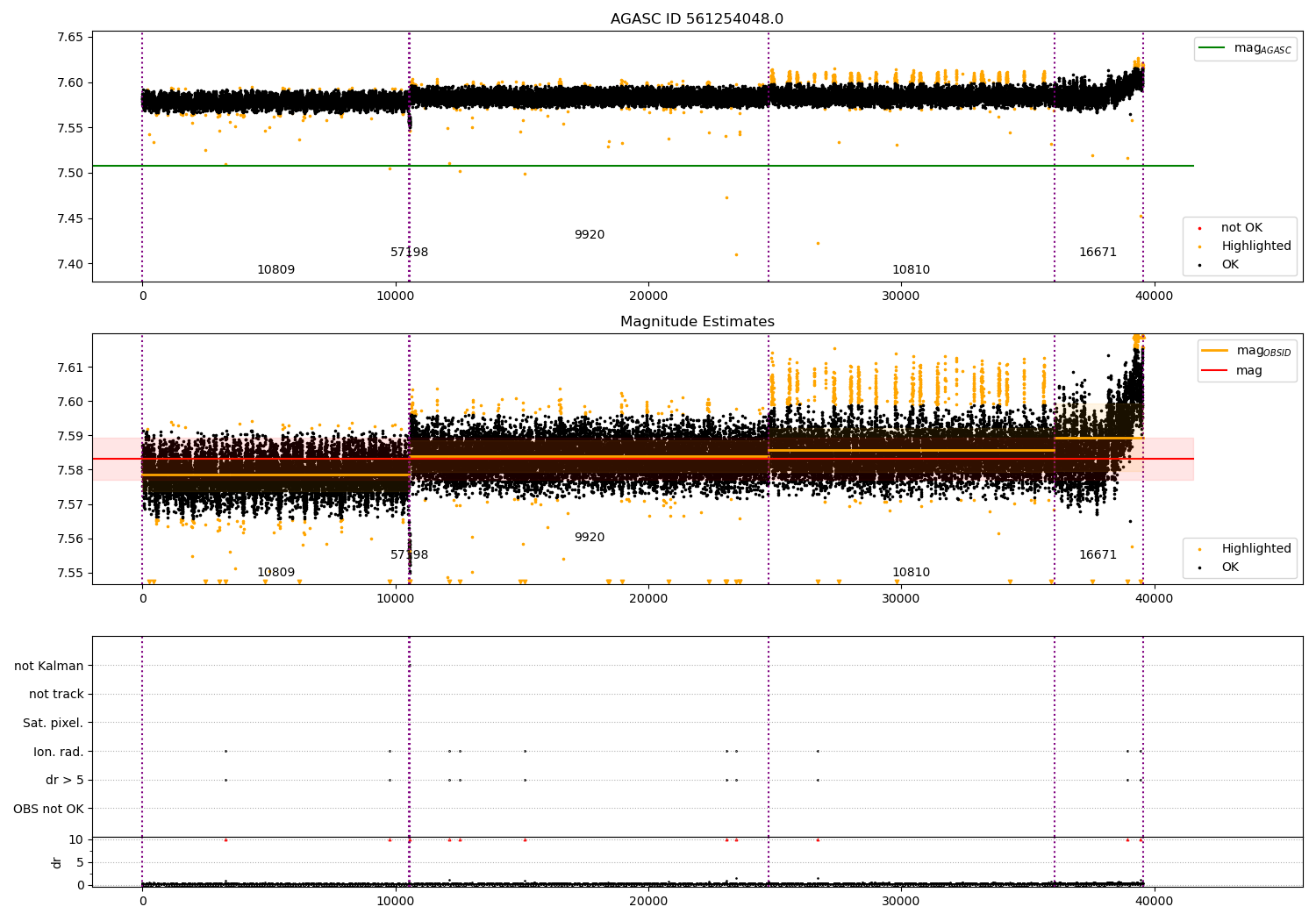1316x921 pixels.
Task: Click the 40000 x-tick under the top plot
Action: point(1154,296)
